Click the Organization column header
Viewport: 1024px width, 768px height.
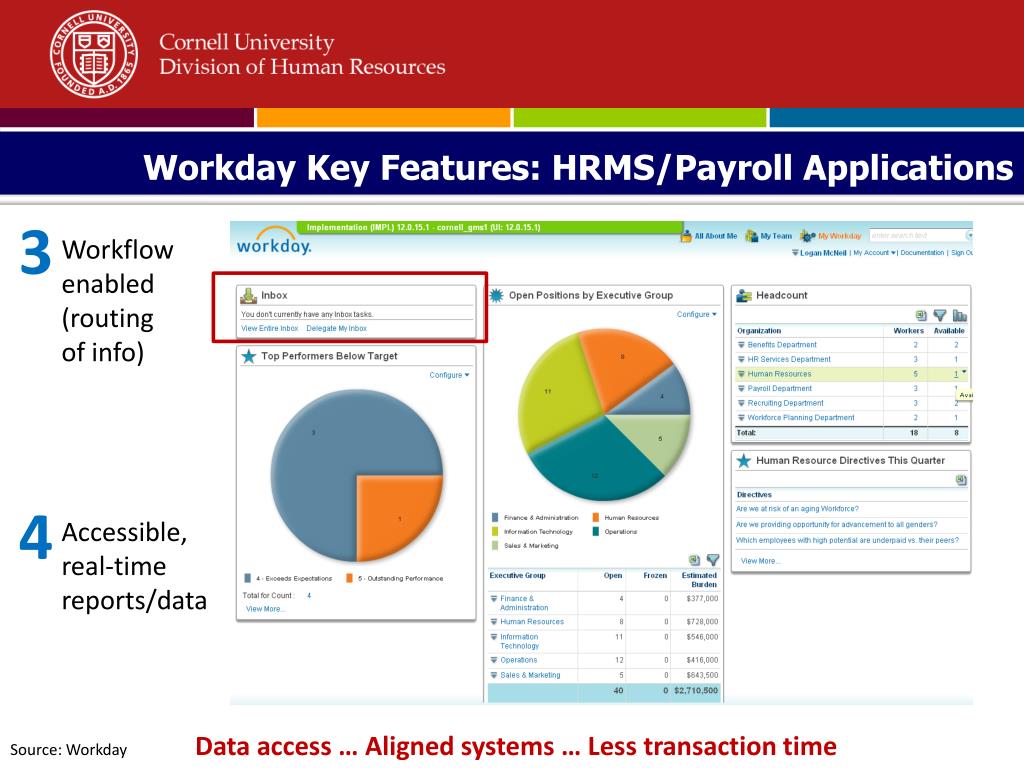click(x=759, y=330)
